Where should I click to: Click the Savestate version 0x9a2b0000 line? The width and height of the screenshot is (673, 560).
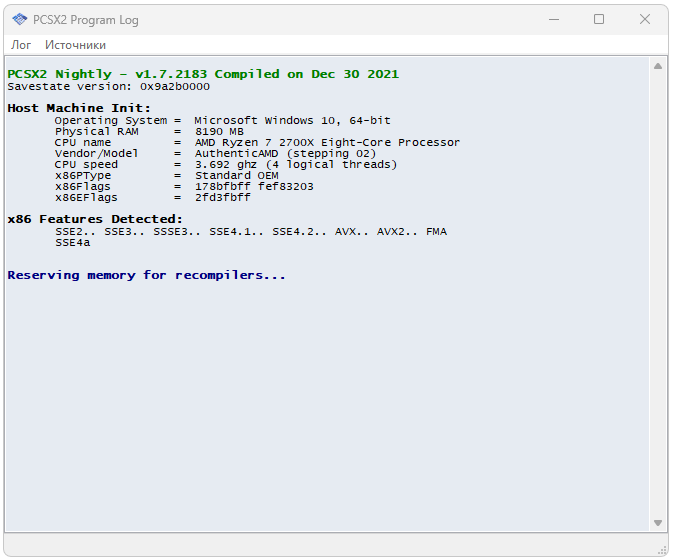click(109, 86)
